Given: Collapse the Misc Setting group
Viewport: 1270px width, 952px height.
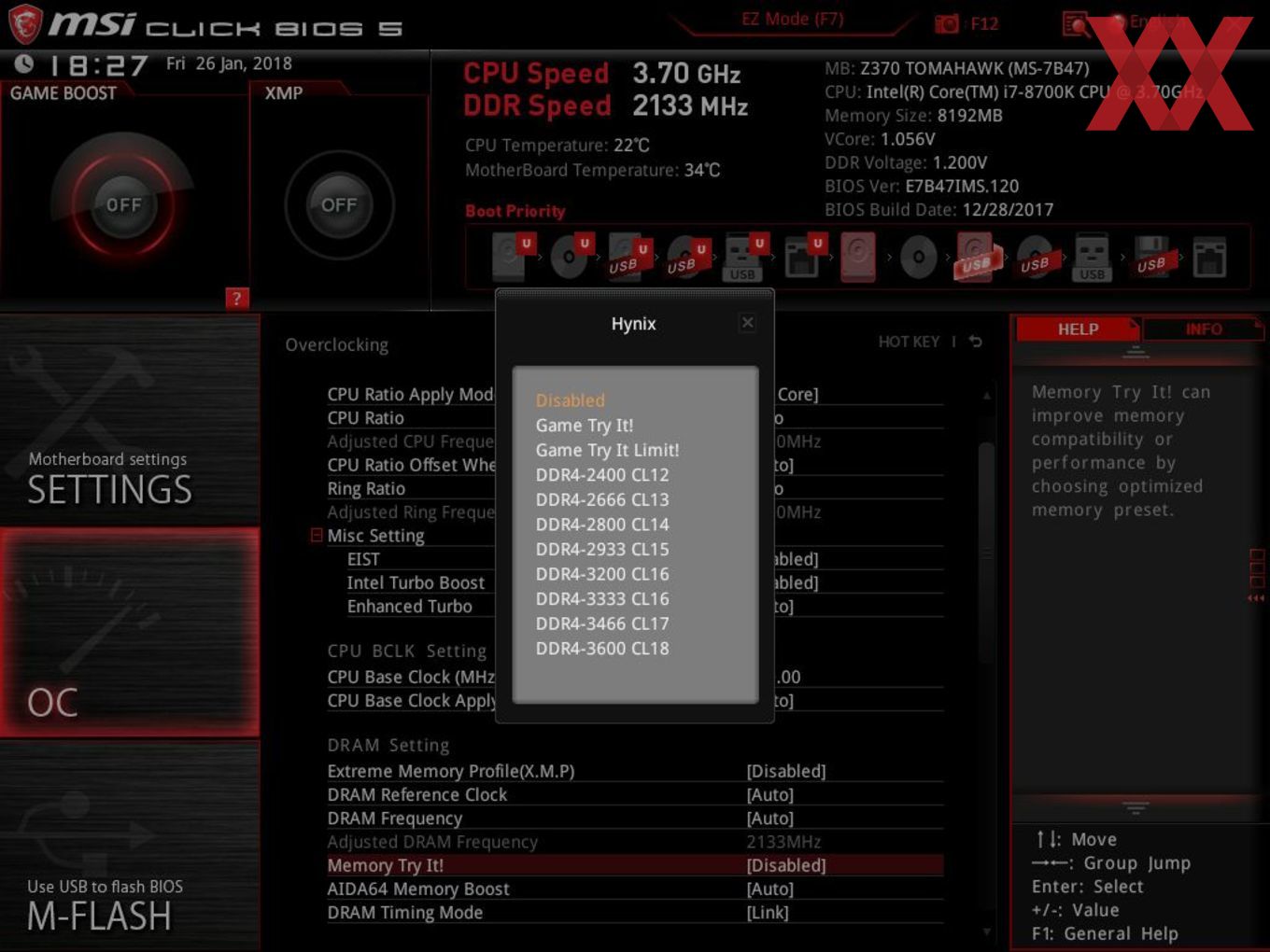Looking at the screenshot, I should coord(317,535).
